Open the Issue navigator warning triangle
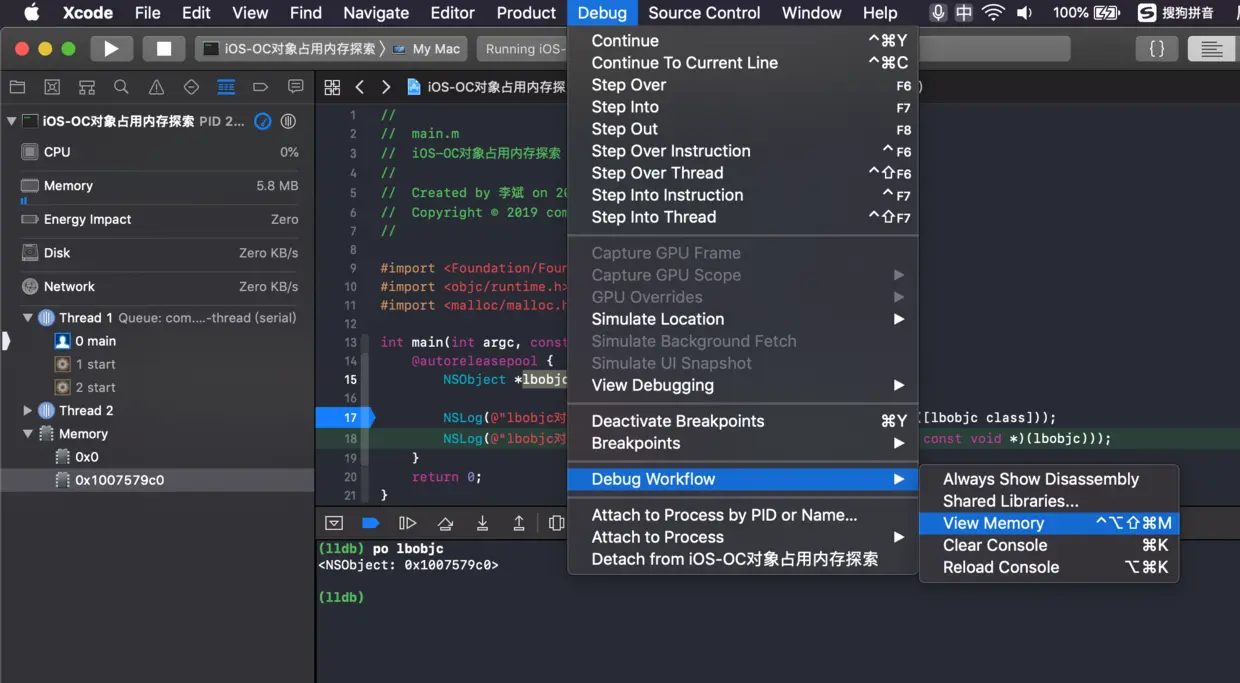1240x683 pixels. (156, 87)
